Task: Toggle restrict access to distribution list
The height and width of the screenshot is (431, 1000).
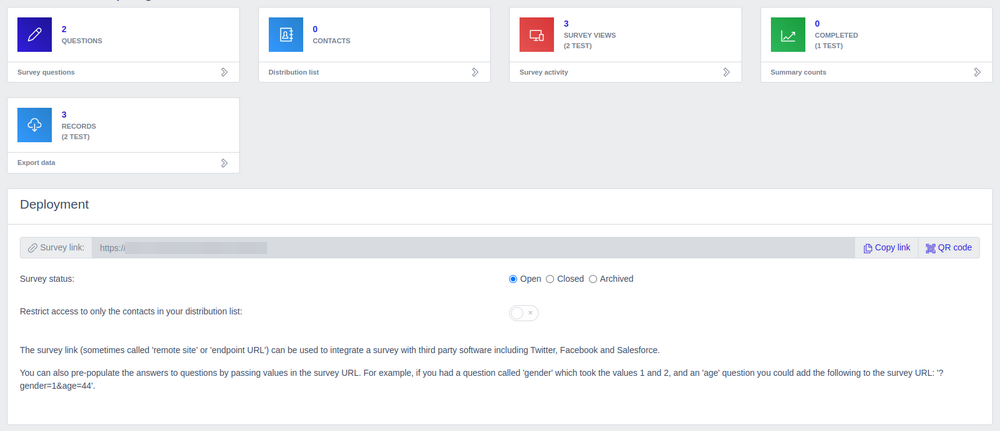Action: click(524, 313)
